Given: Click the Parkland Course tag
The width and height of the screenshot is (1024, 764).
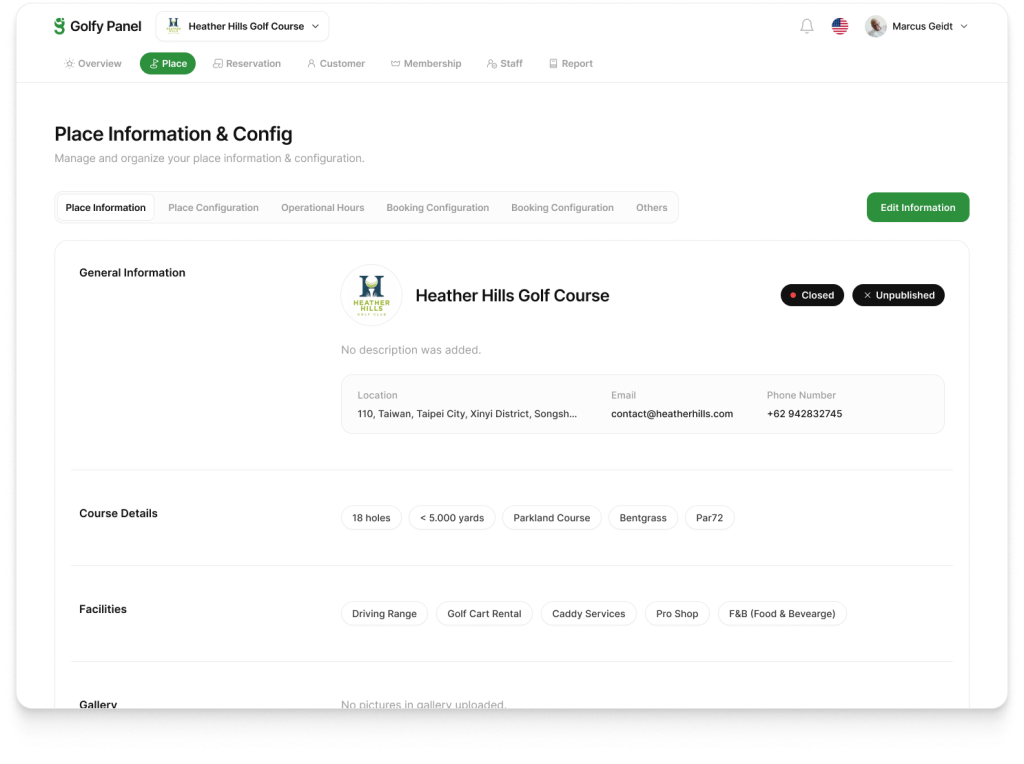Looking at the screenshot, I should coord(551,518).
